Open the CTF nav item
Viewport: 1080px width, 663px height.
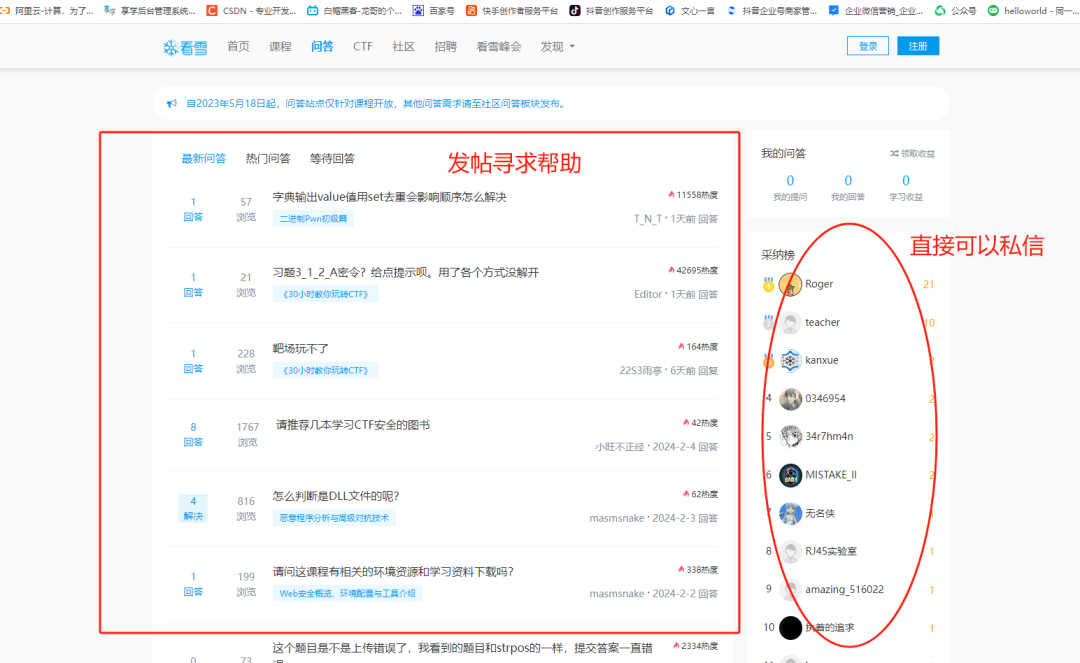pyautogui.click(x=363, y=47)
